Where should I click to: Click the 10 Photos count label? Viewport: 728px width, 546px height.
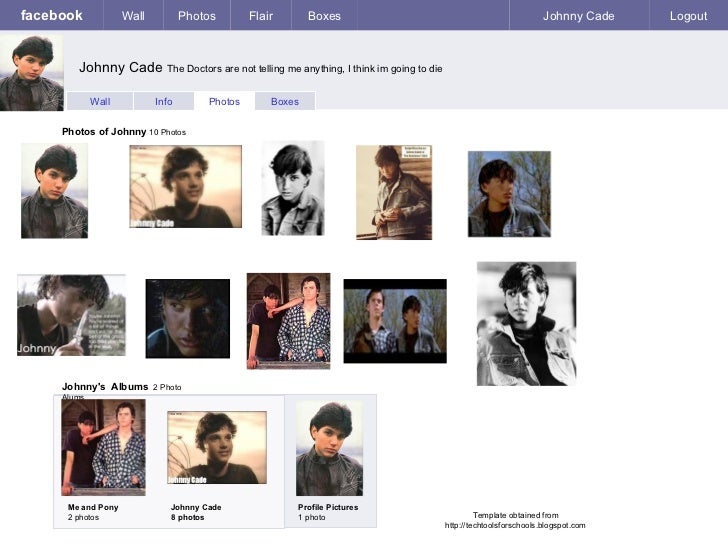coord(167,132)
